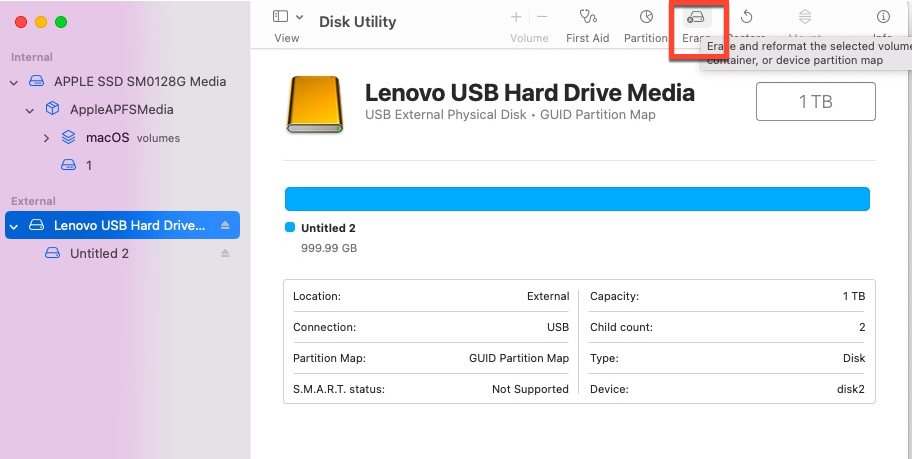This screenshot has width=912, height=459.
Task: Select APPLE SSD SM0128G Media in sidebar
Action: 140,81
